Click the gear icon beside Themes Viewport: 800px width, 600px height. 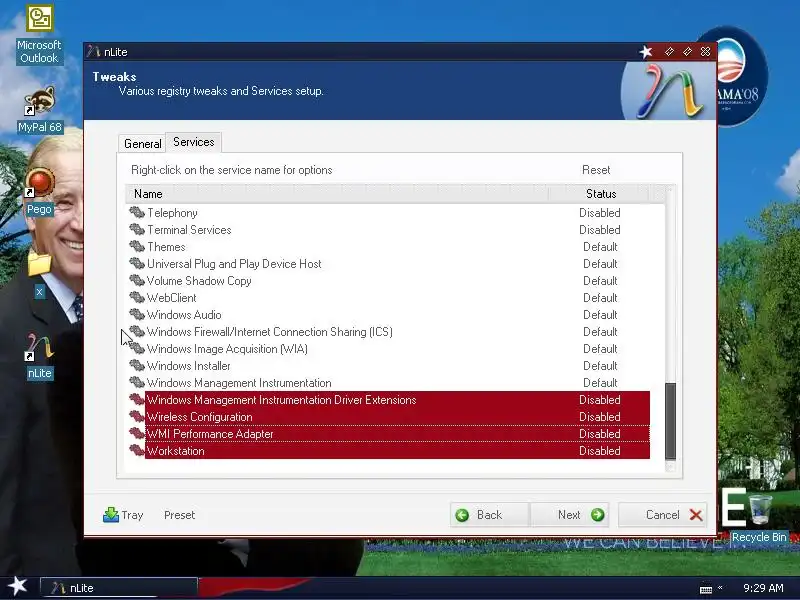tap(137, 246)
